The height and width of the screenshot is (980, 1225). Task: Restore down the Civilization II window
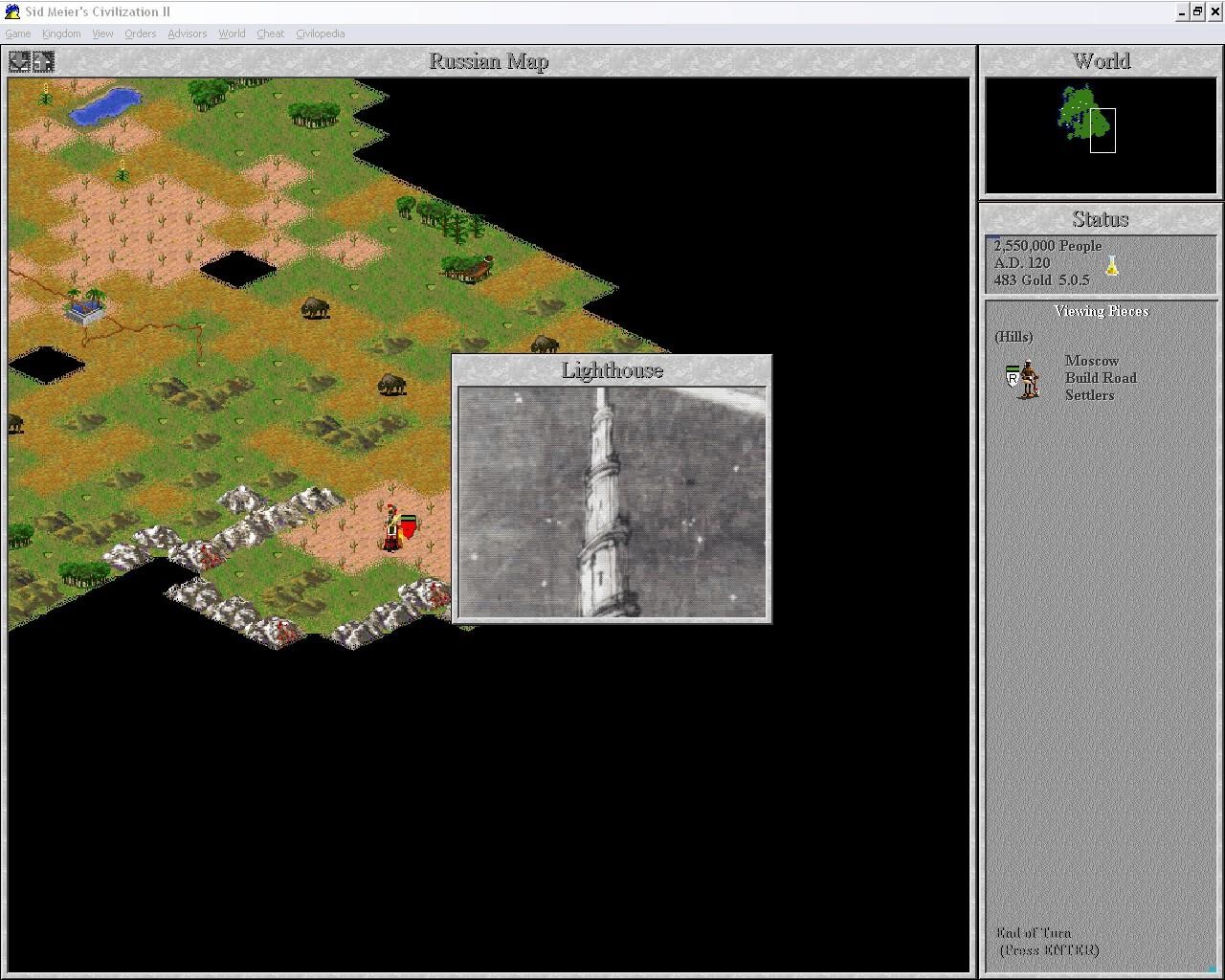pos(1198,11)
